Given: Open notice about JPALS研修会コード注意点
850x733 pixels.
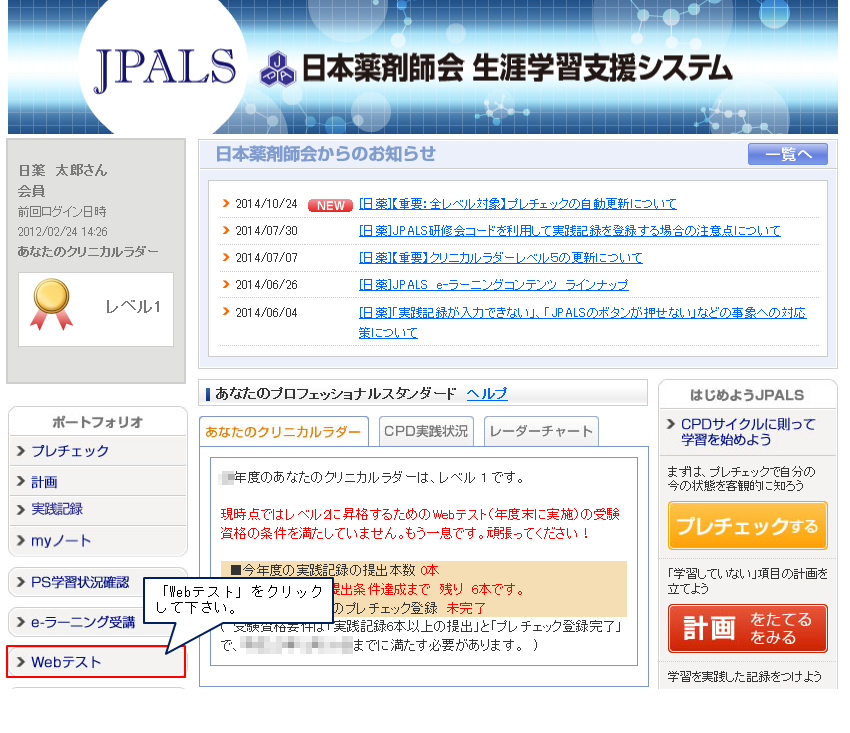Looking at the screenshot, I should [570, 231].
